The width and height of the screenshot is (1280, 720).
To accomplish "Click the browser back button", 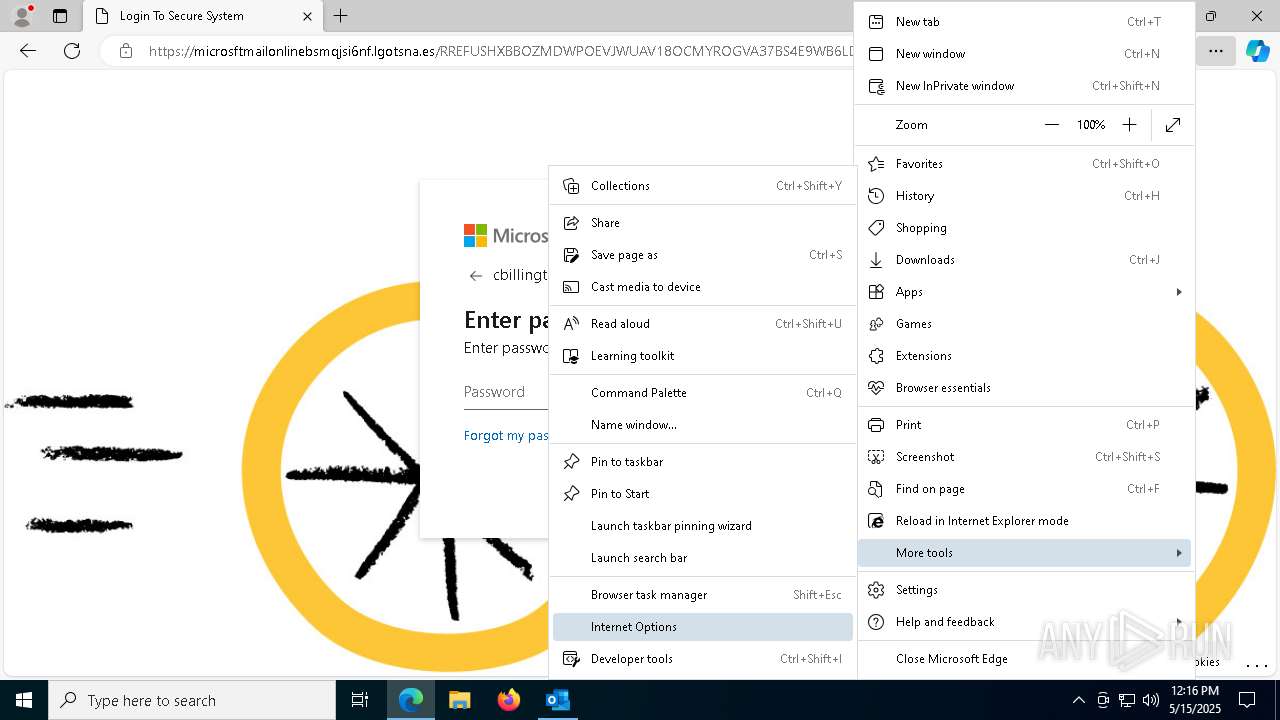I will [x=28, y=51].
